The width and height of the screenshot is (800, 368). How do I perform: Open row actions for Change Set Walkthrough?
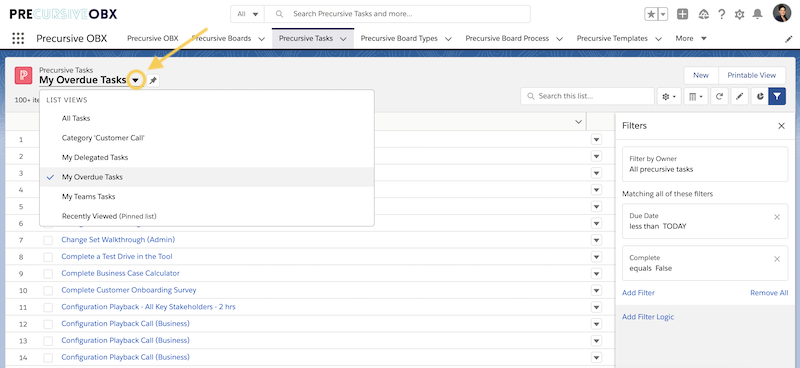point(596,240)
